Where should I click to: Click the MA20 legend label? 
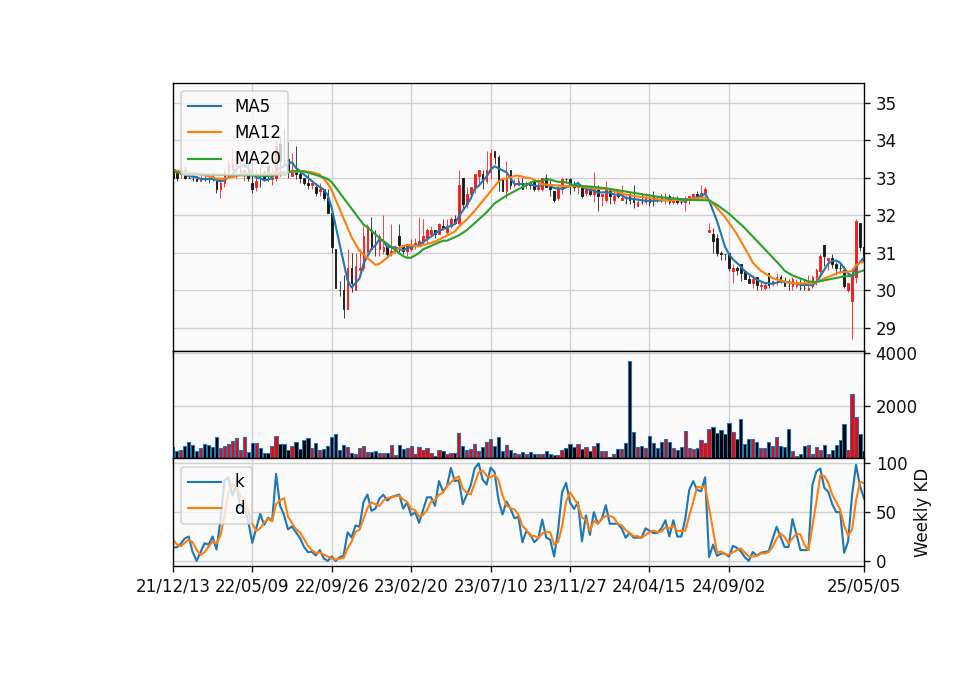[257, 158]
